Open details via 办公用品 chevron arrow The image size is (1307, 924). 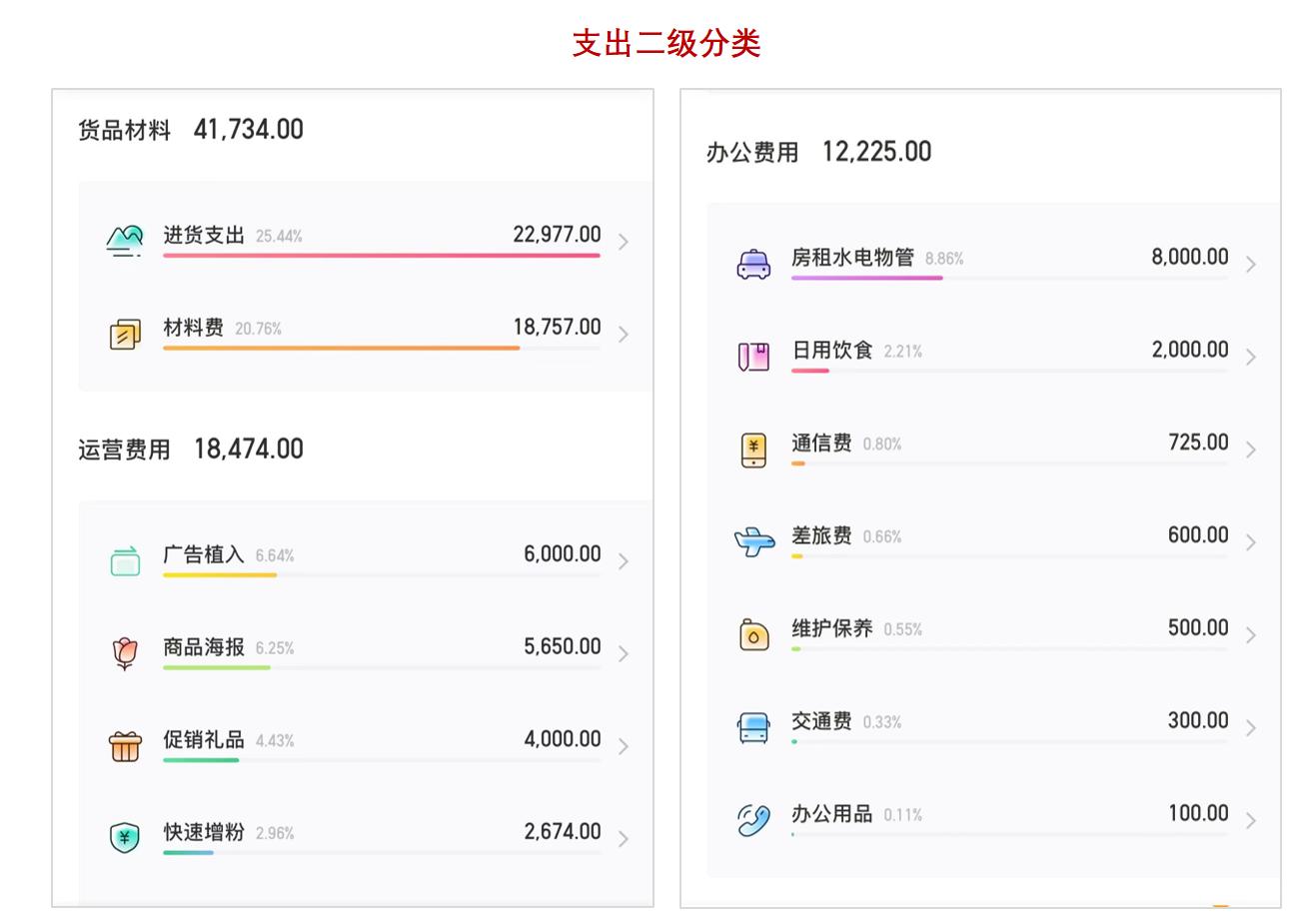1252,821
